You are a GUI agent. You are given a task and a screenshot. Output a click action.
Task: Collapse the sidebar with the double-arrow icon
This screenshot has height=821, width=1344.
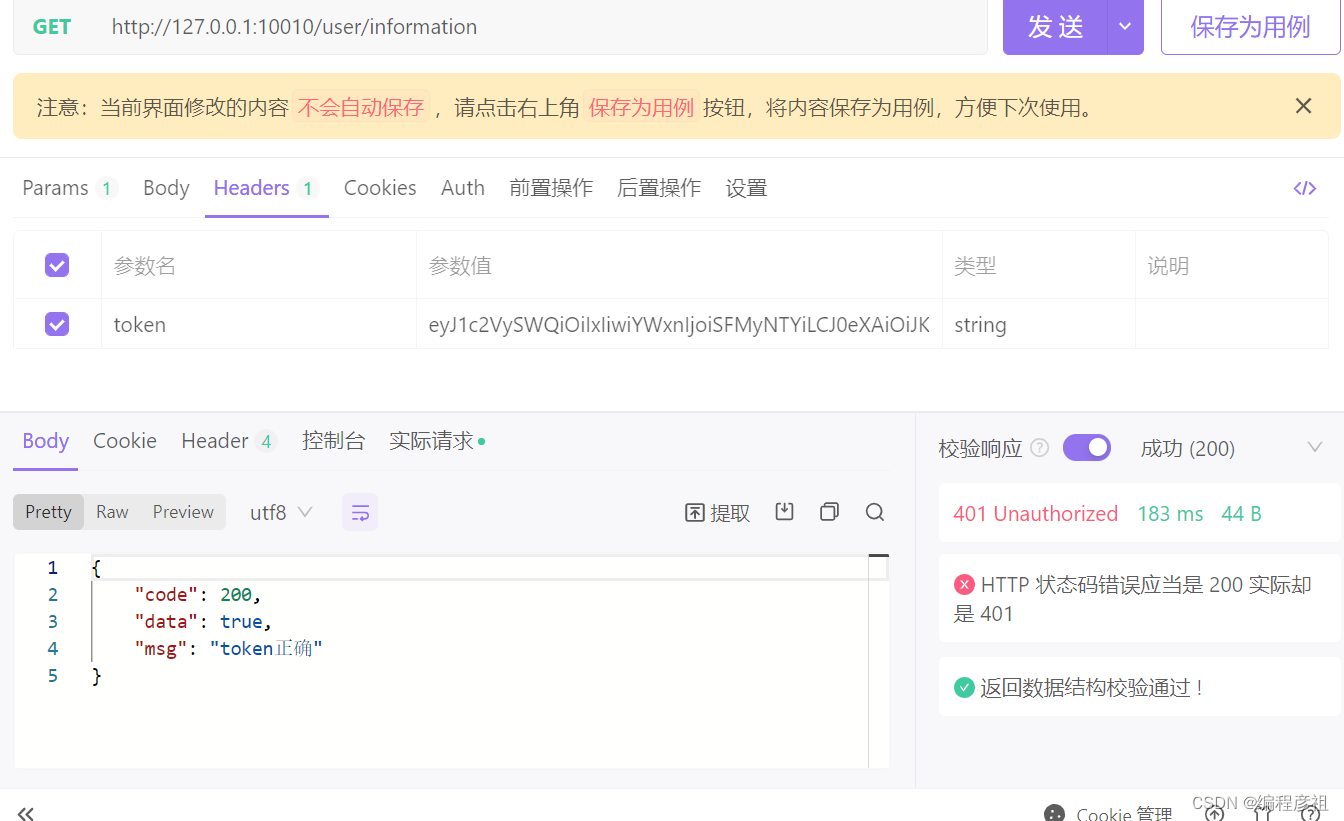pos(25,813)
